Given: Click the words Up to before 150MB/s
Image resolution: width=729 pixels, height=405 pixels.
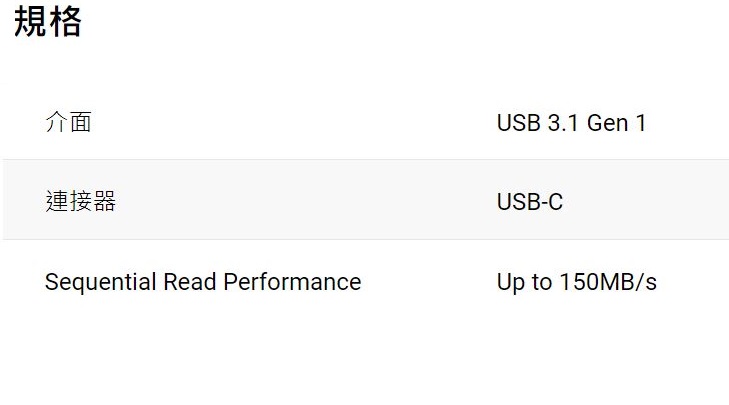Looking at the screenshot, I should coord(524,282).
